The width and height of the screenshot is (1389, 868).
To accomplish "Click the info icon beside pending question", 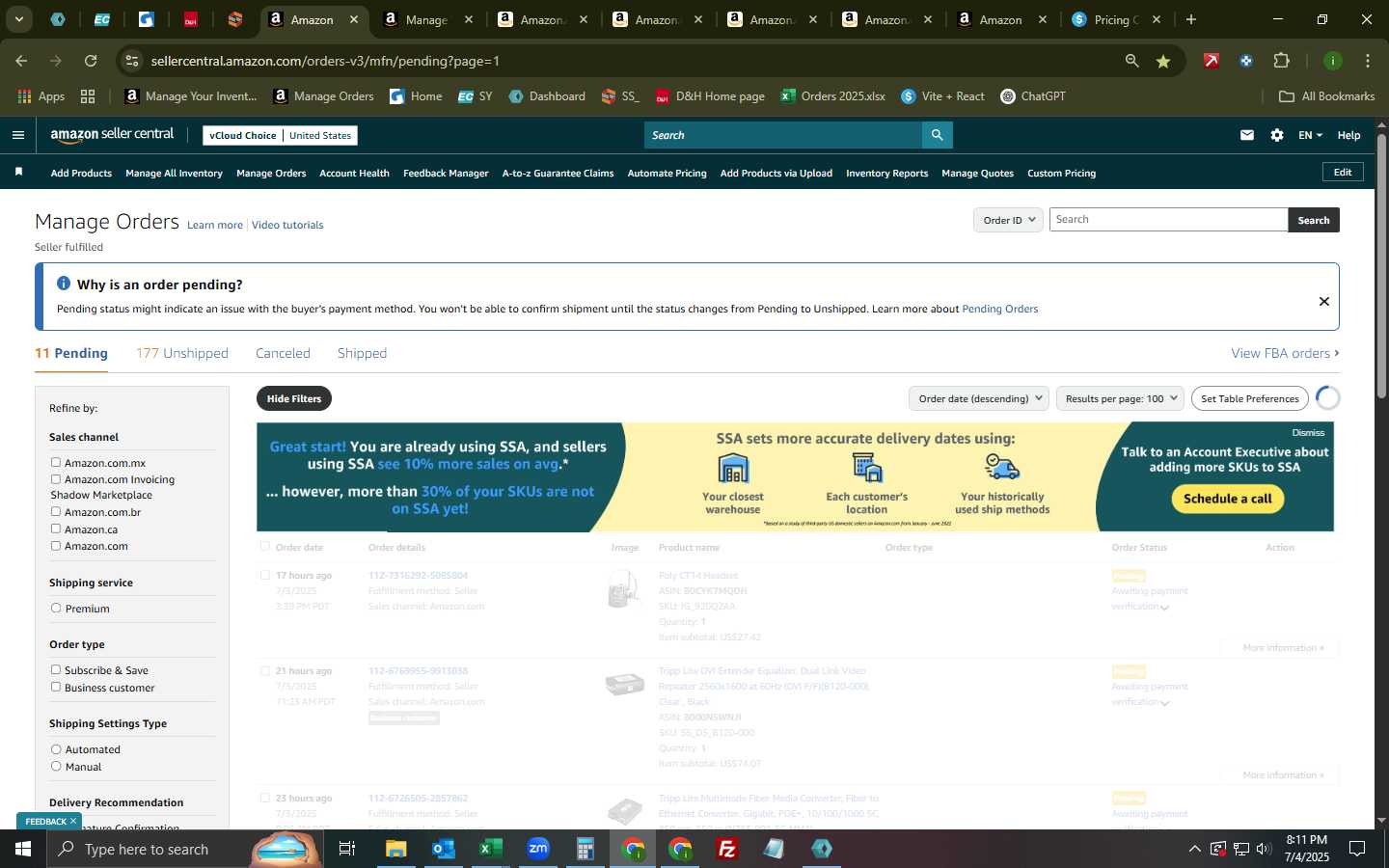I will 64,284.
